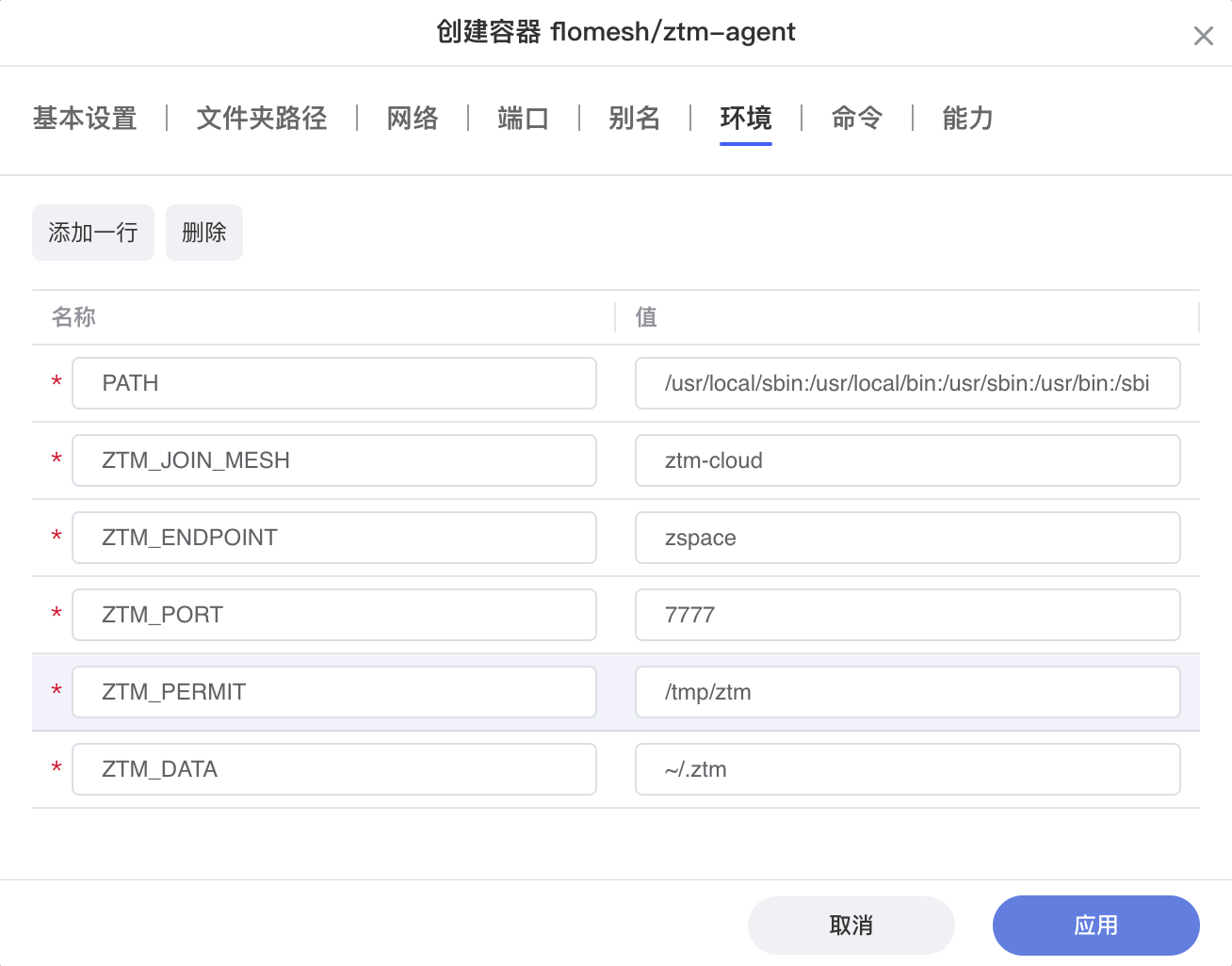Select the 环境 tab
1232x966 pixels.
pos(745,120)
